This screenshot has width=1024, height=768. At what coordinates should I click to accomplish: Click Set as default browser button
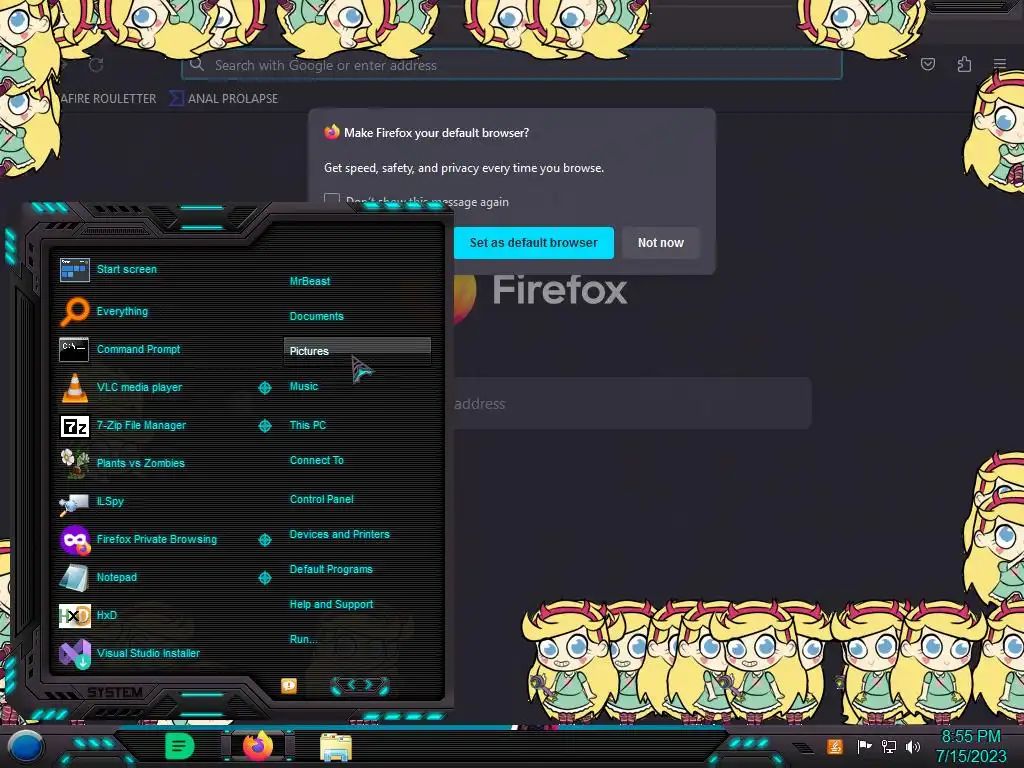click(x=534, y=243)
